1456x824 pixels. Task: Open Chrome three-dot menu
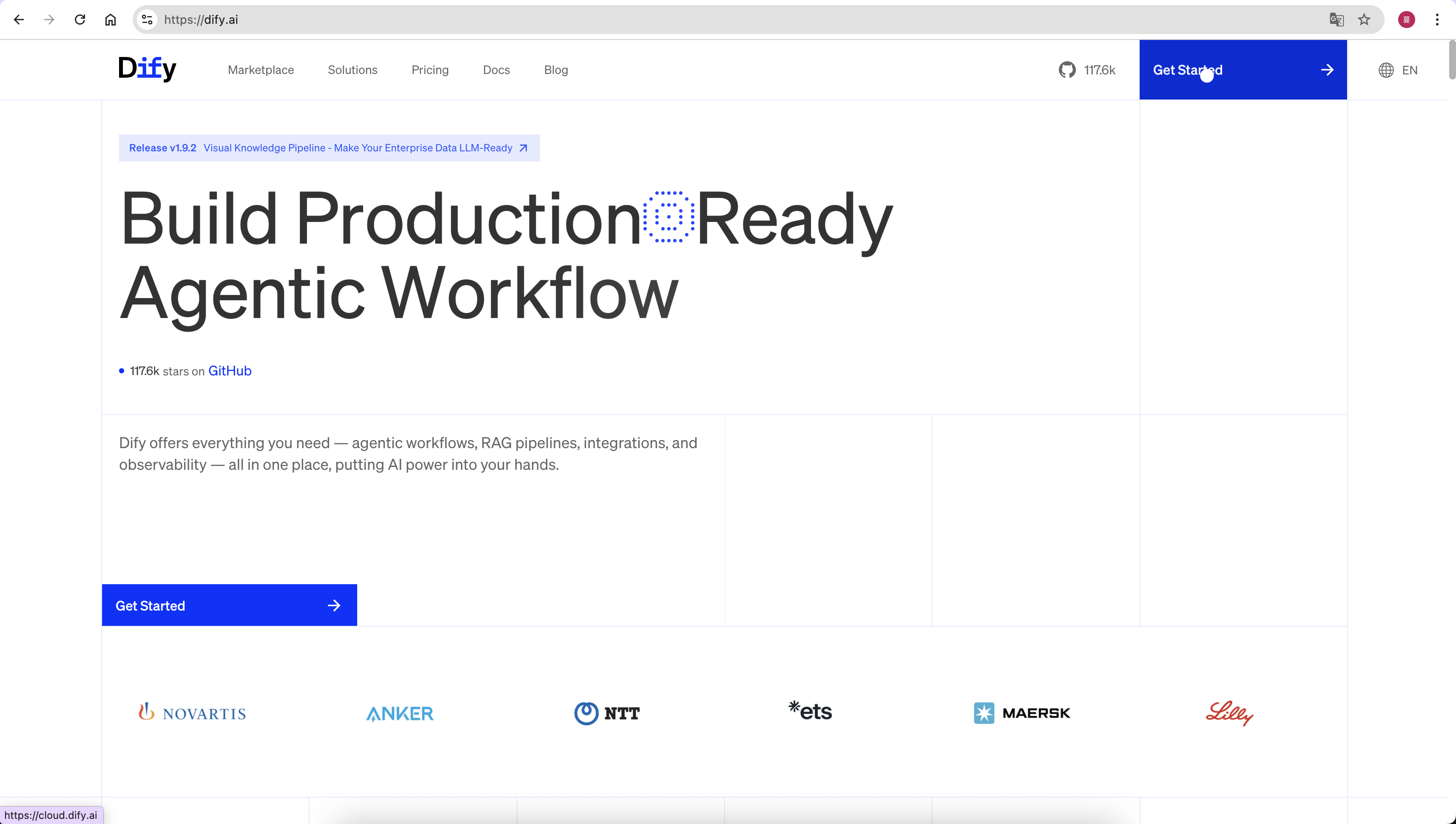pos(1437,20)
